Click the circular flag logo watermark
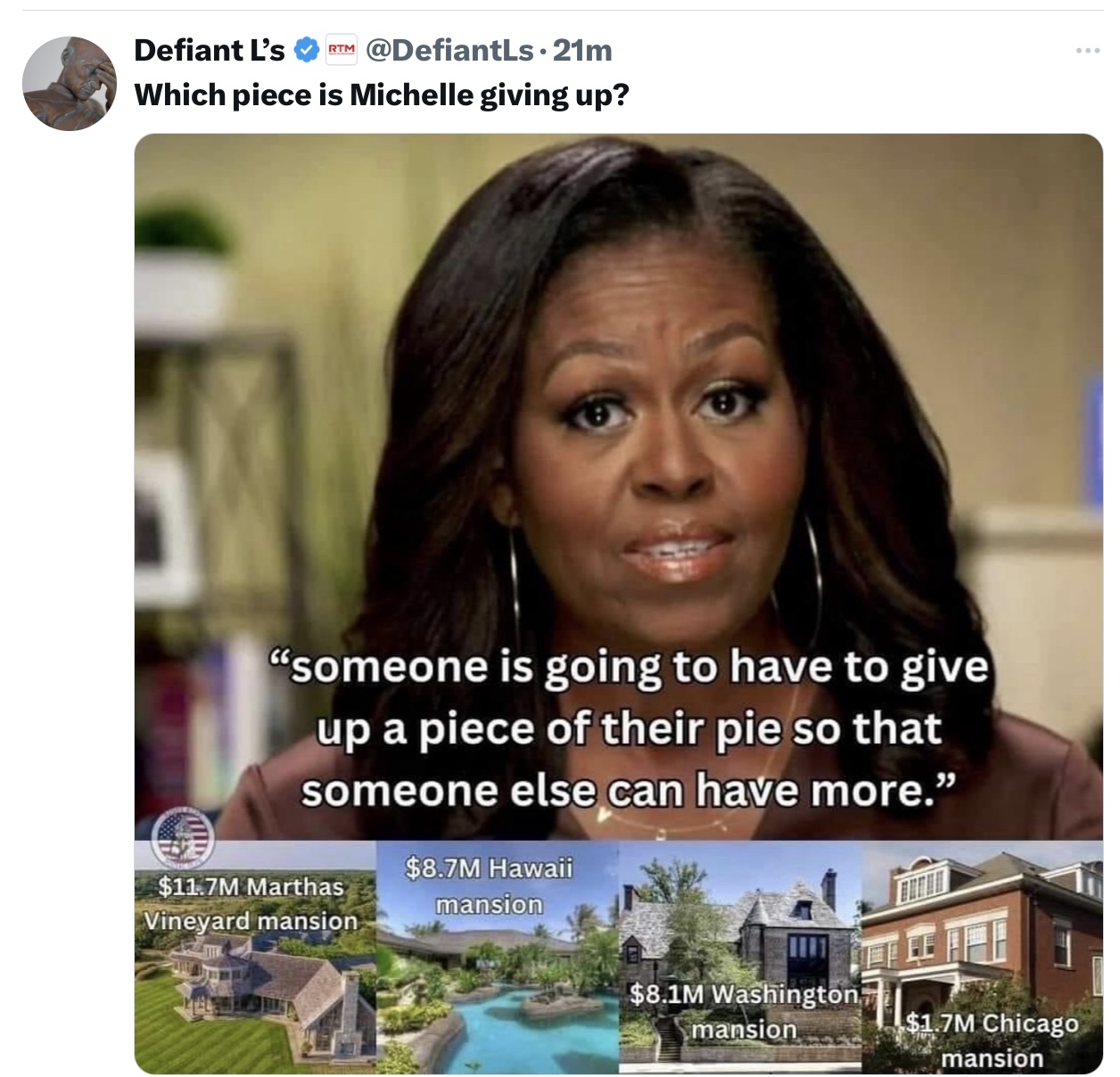The height and width of the screenshot is (1077, 1120). 183,837
